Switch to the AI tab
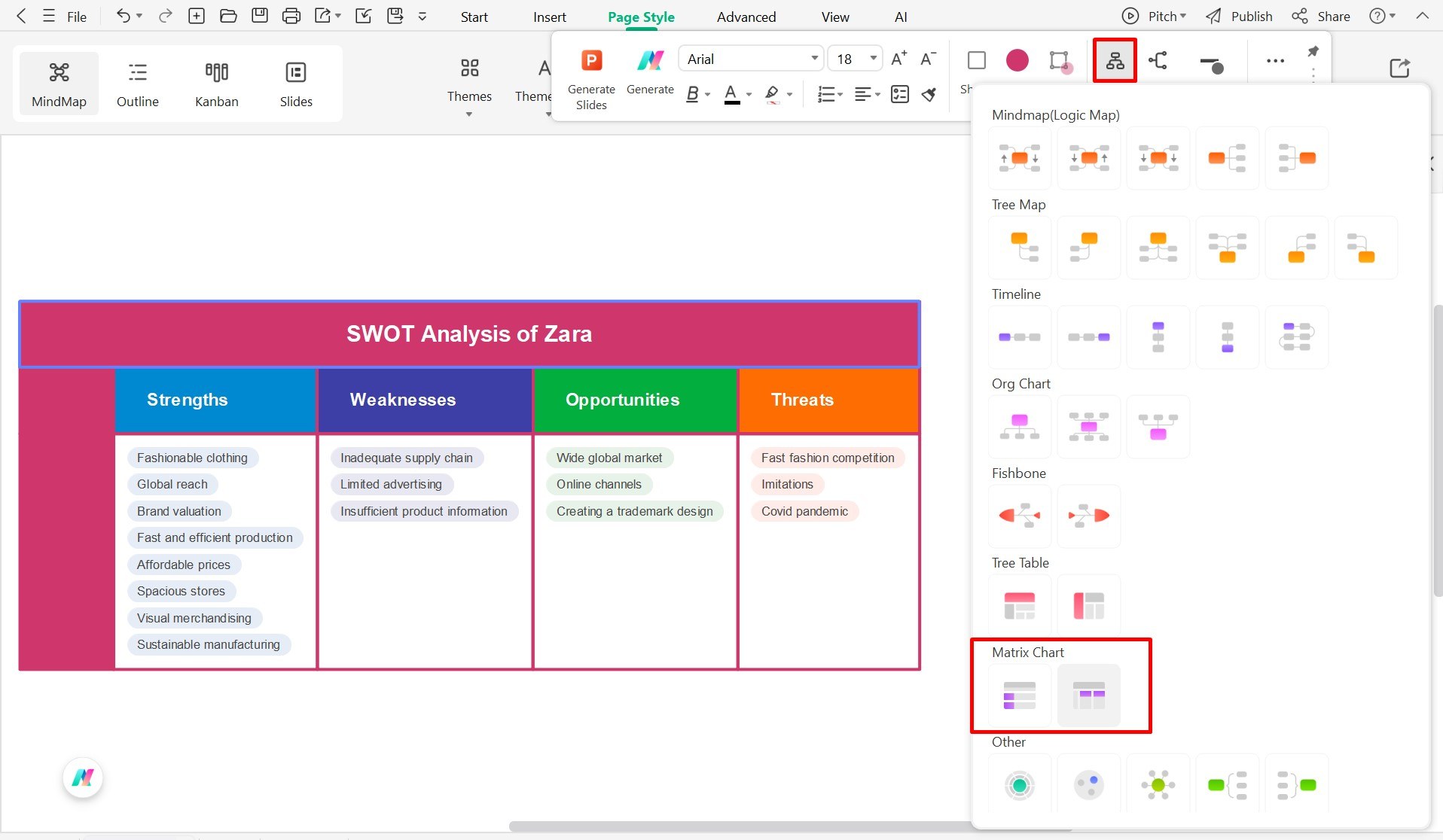Screen dimensions: 1443x840 pos(901,17)
